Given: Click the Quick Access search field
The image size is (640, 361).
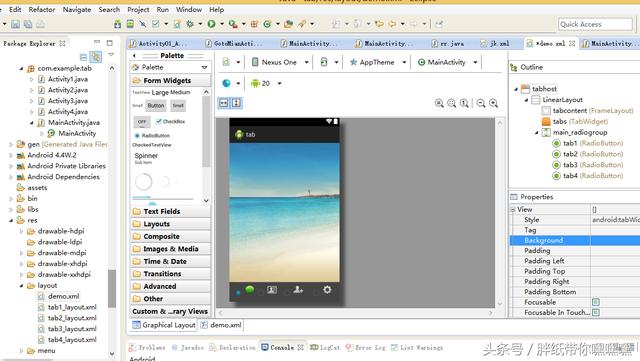Looking at the screenshot, I should [595, 24].
